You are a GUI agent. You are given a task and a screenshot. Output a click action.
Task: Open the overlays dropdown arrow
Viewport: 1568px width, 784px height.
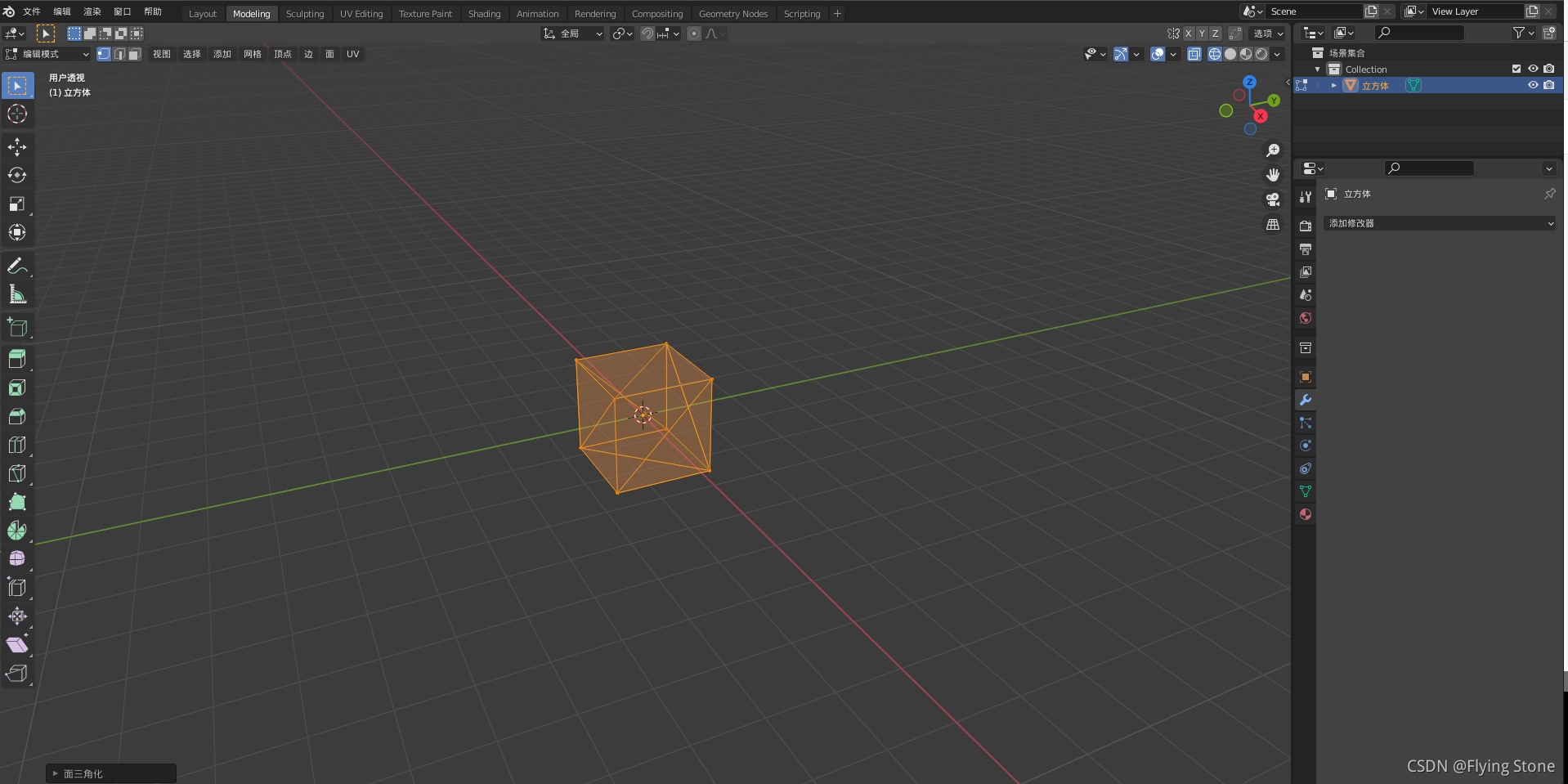pyautogui.click(x=1173, y=54)
